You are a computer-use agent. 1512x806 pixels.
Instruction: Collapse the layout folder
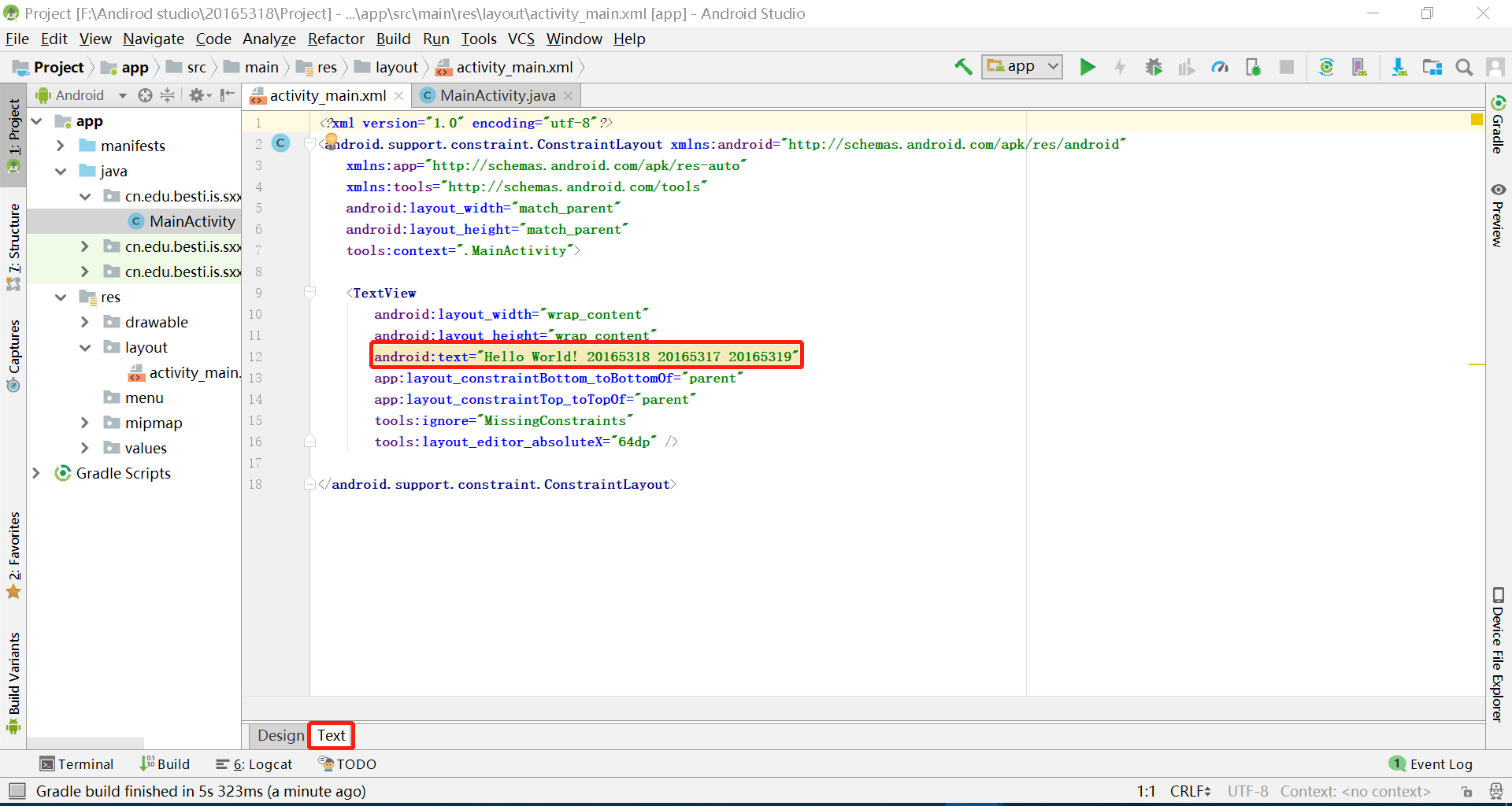(85, 347)
